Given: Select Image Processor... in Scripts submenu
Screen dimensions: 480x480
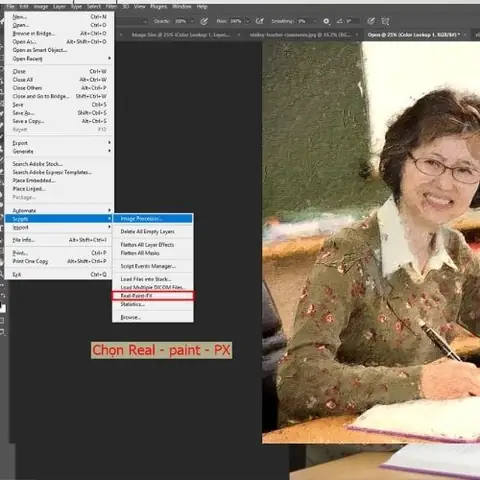Looking at the screenshot, I should tap(153, 219).
